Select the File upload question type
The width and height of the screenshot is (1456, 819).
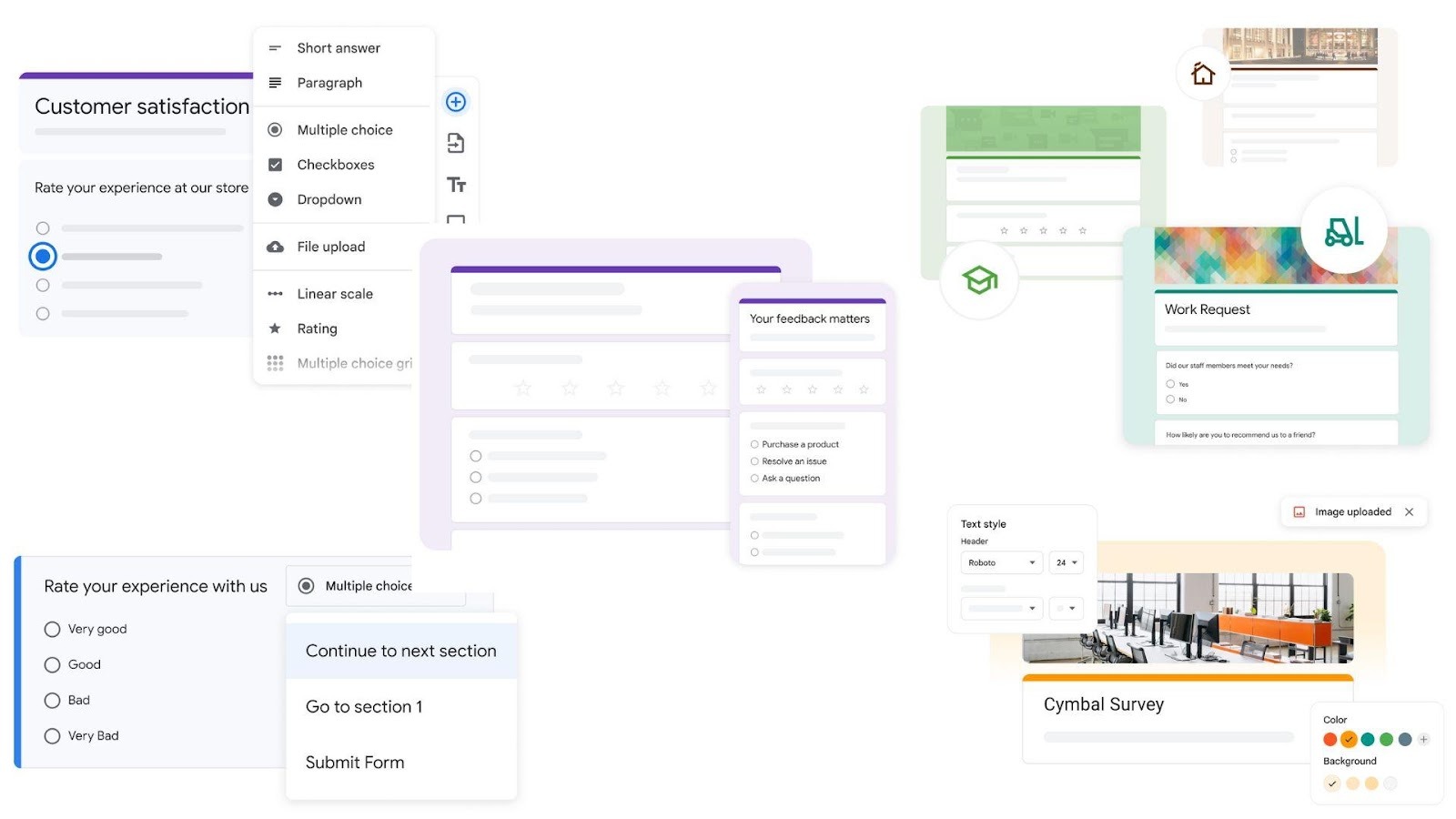pos(330,246)
